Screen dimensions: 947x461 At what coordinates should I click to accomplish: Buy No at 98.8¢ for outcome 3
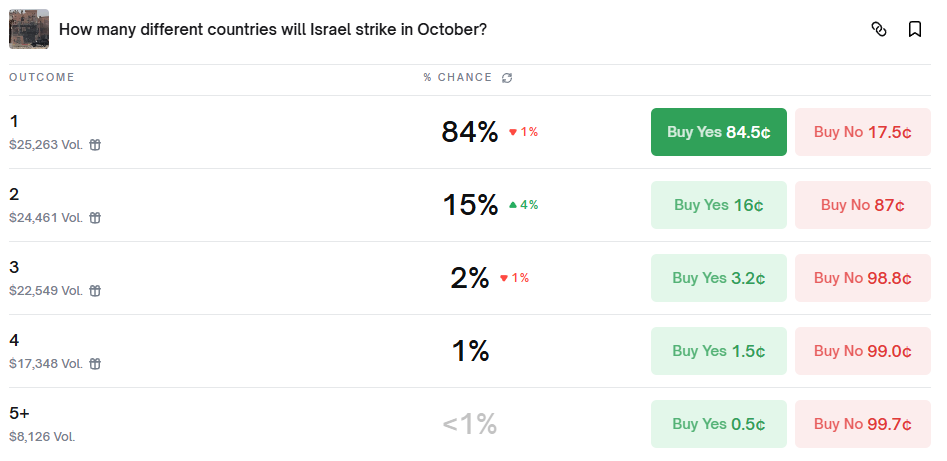(x=862, y=278)
